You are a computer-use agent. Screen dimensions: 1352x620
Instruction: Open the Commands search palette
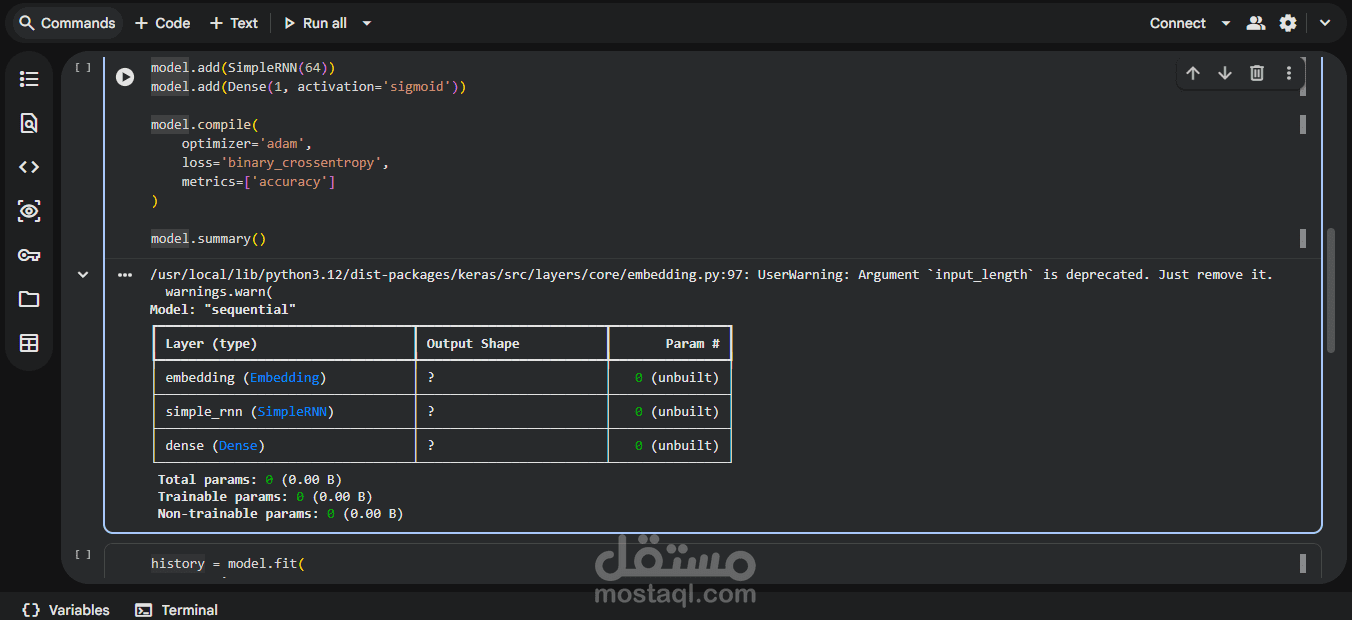tap(67, 23)
